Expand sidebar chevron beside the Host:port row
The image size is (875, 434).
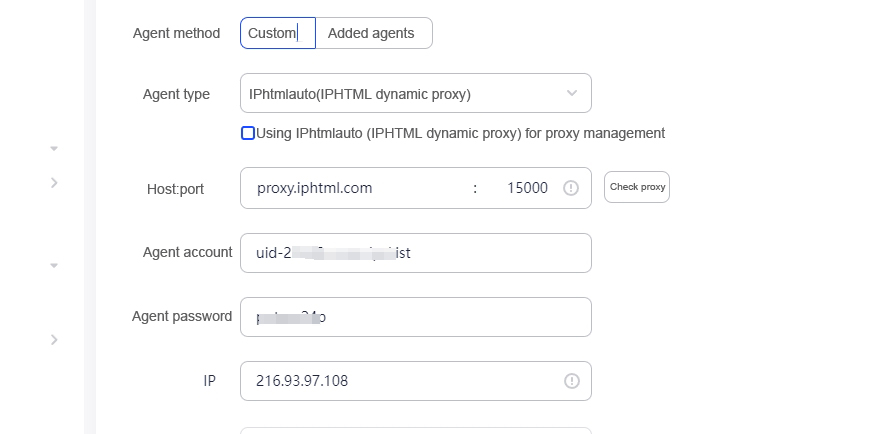[x=54, y=182]
